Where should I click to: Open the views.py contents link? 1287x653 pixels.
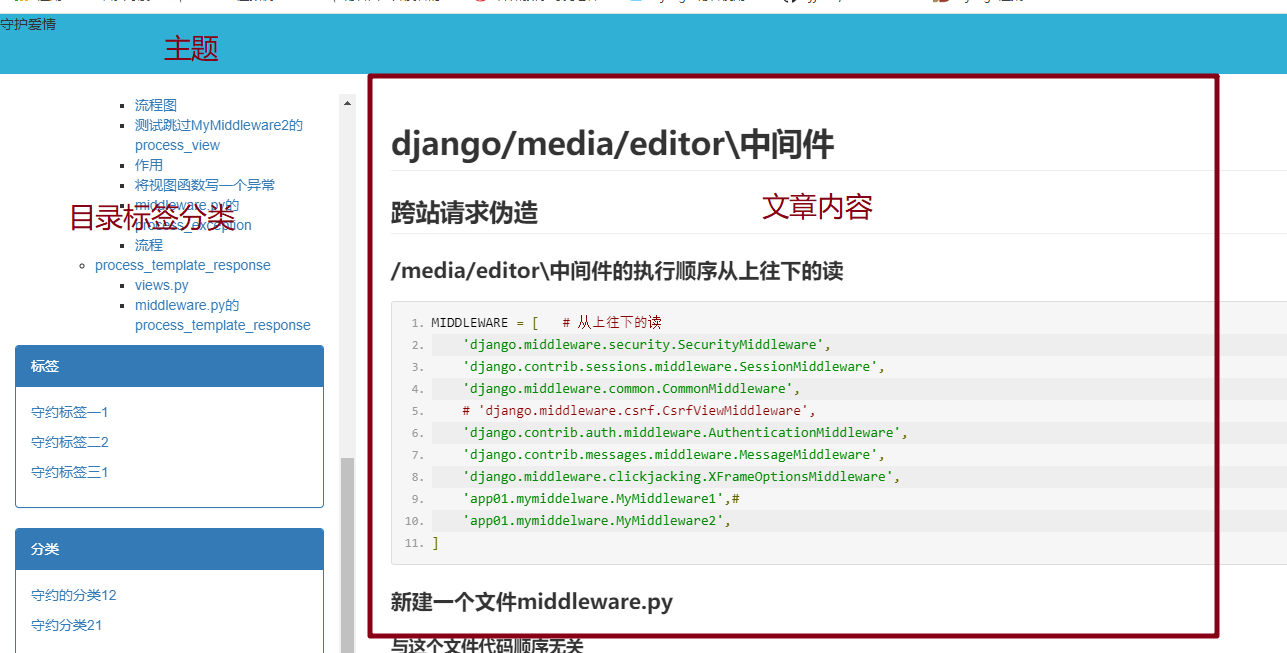pyautogui.click(x=162, y=285)
